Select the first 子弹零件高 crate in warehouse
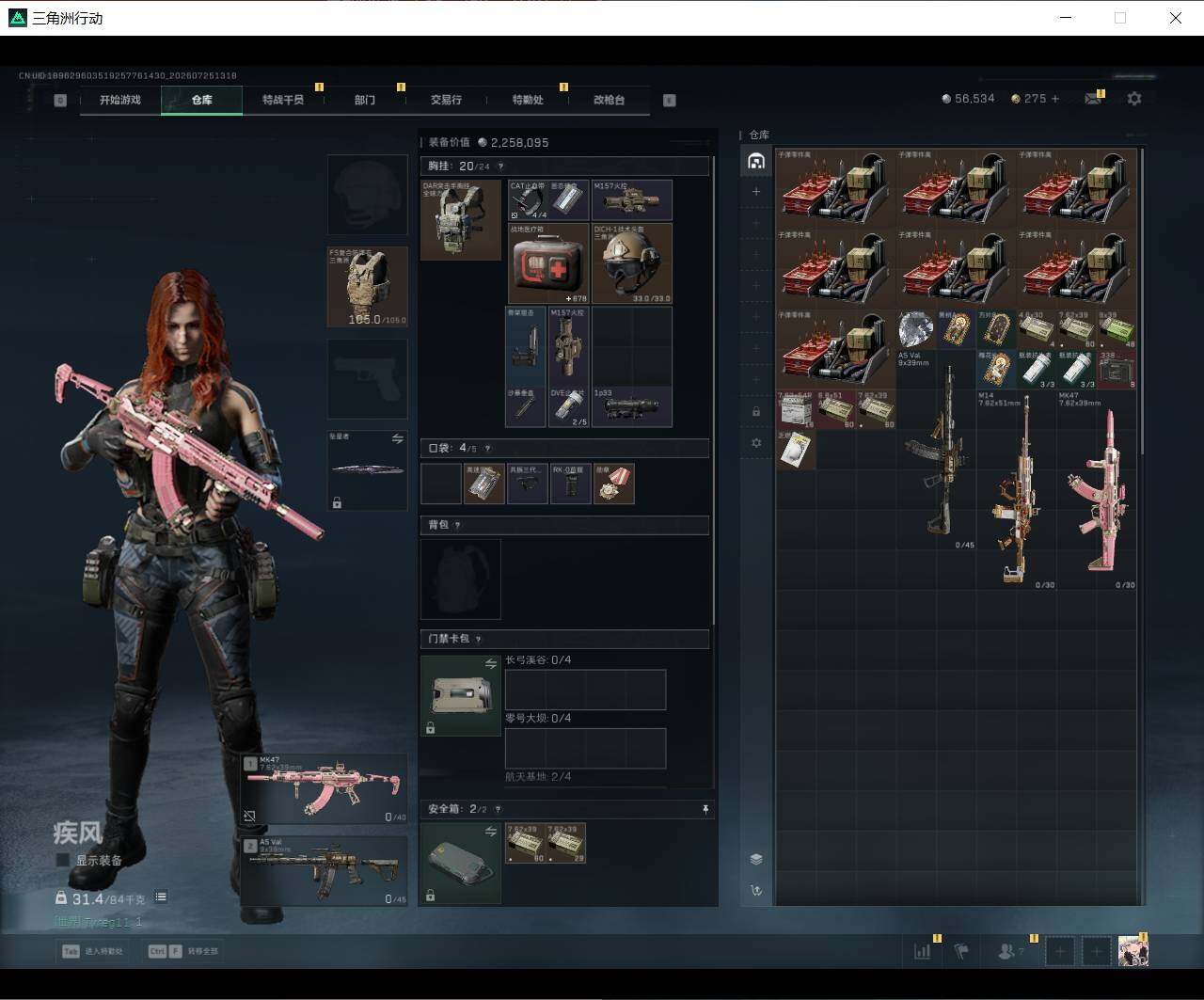 pos(835,186)
